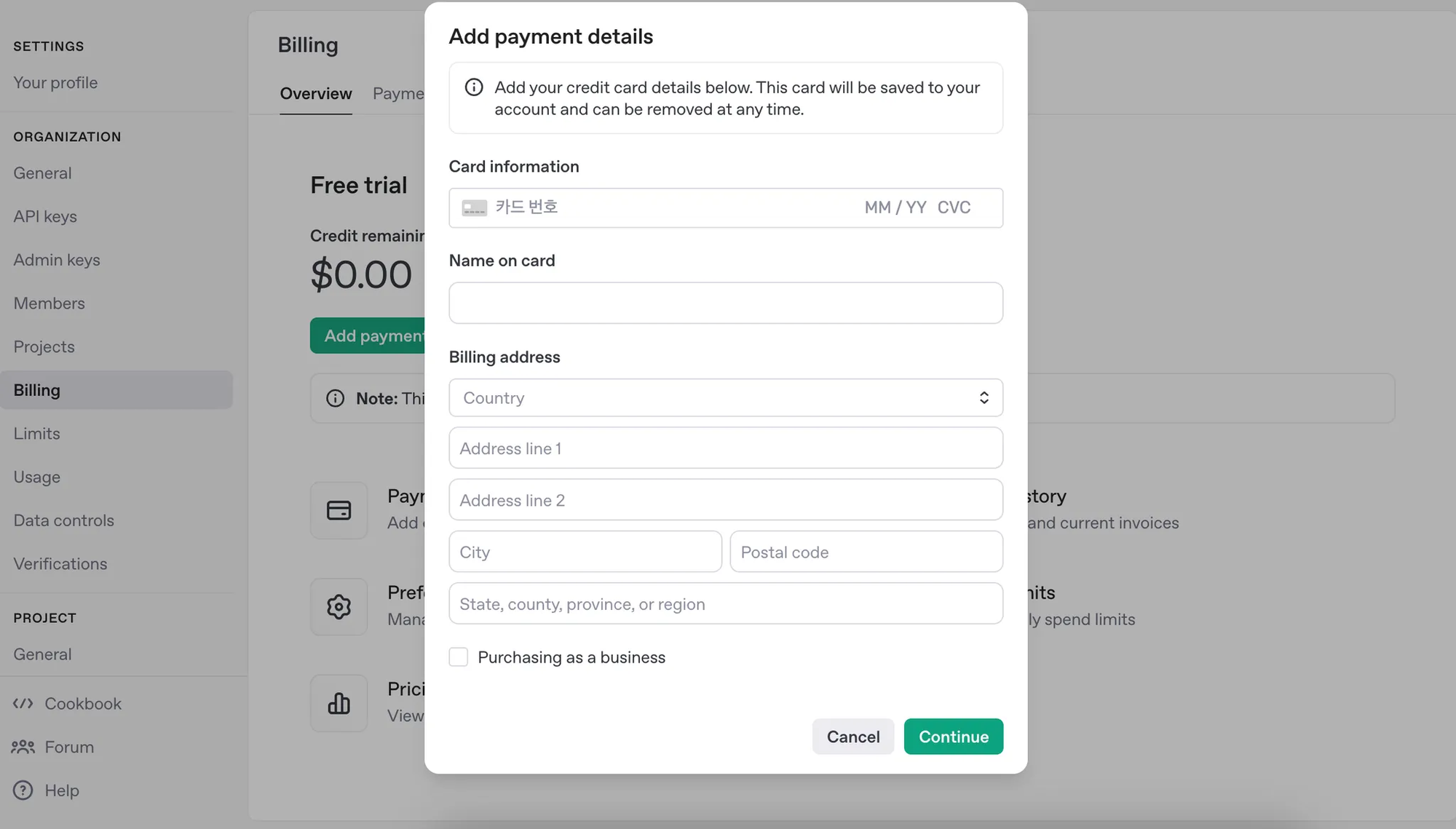Click the Help question mark icon
This screenshot has height=829, width=1456.
click(x=23, y=790)
